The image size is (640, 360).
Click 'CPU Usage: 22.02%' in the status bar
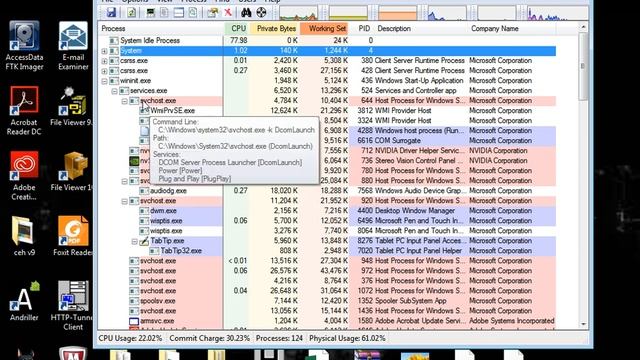pyautogui.click(x=130, y=338)
